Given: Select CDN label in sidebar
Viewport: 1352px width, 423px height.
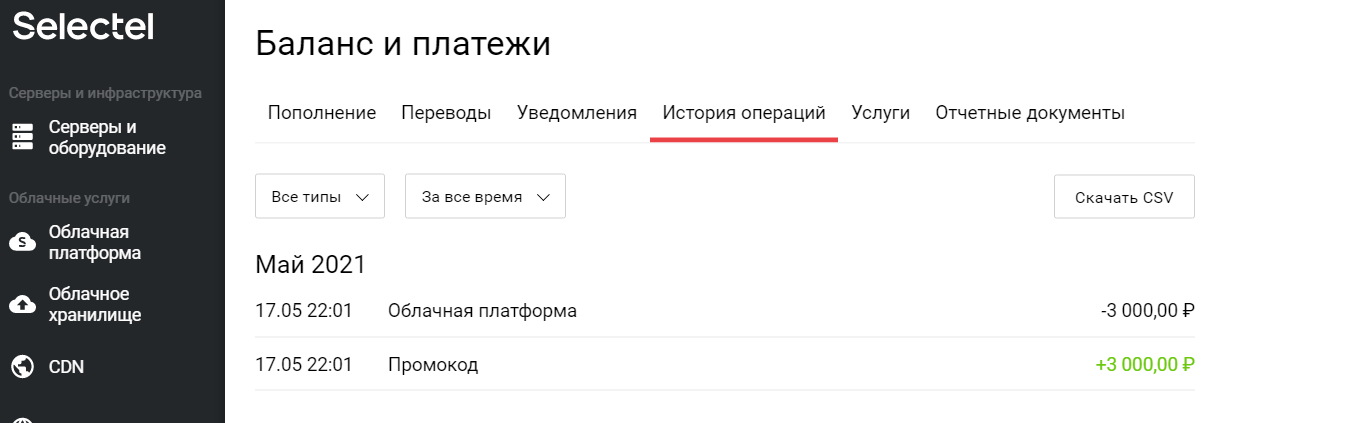Looking at the screenshot, I should pos(66,367).
